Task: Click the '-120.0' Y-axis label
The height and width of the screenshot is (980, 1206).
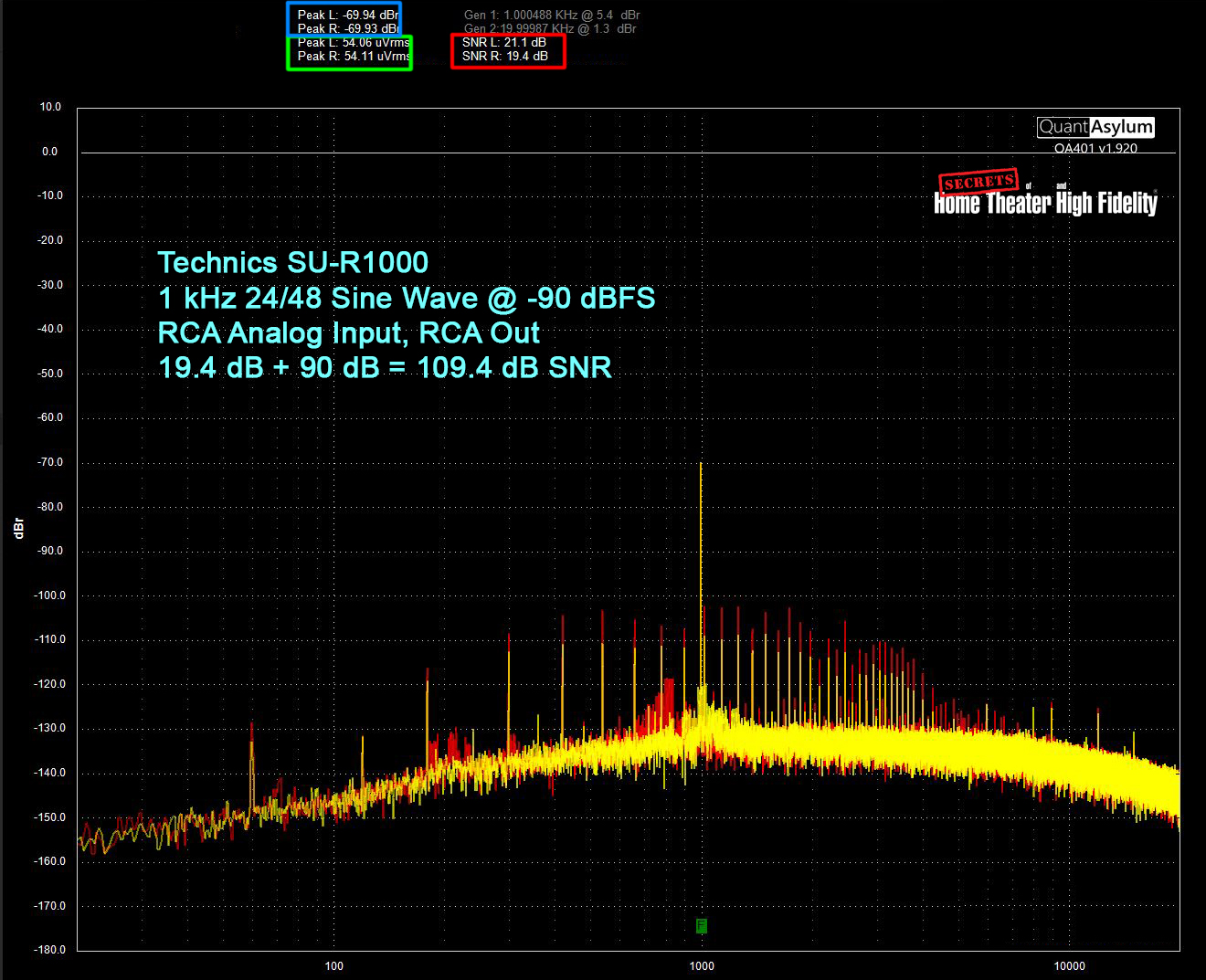Action: coord(50,684)
